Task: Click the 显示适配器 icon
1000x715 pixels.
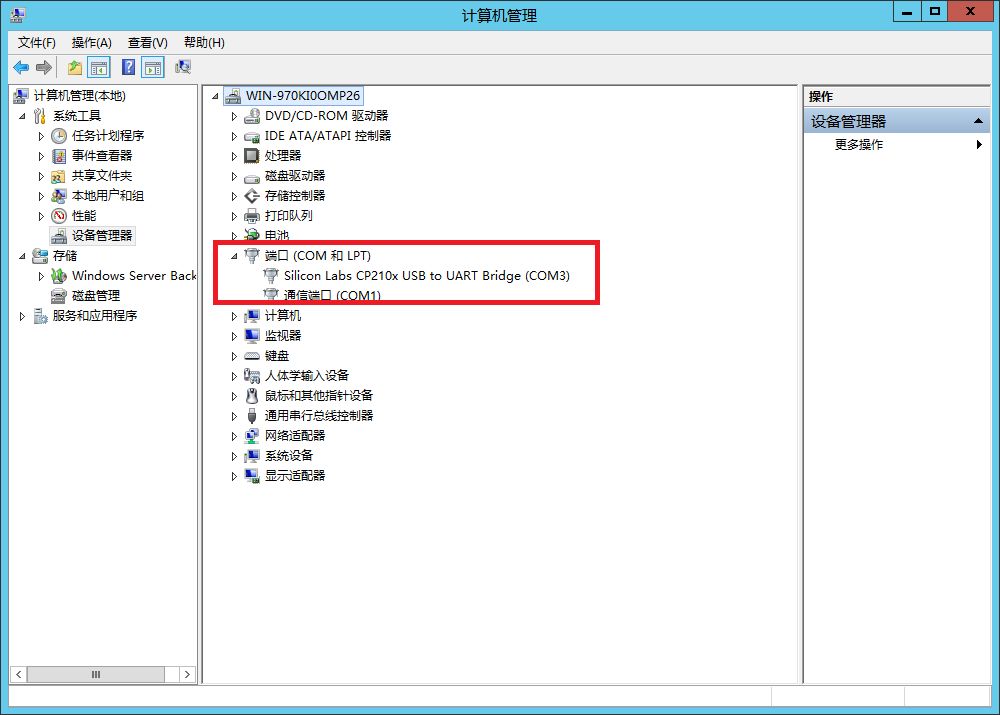Action: 252,476
